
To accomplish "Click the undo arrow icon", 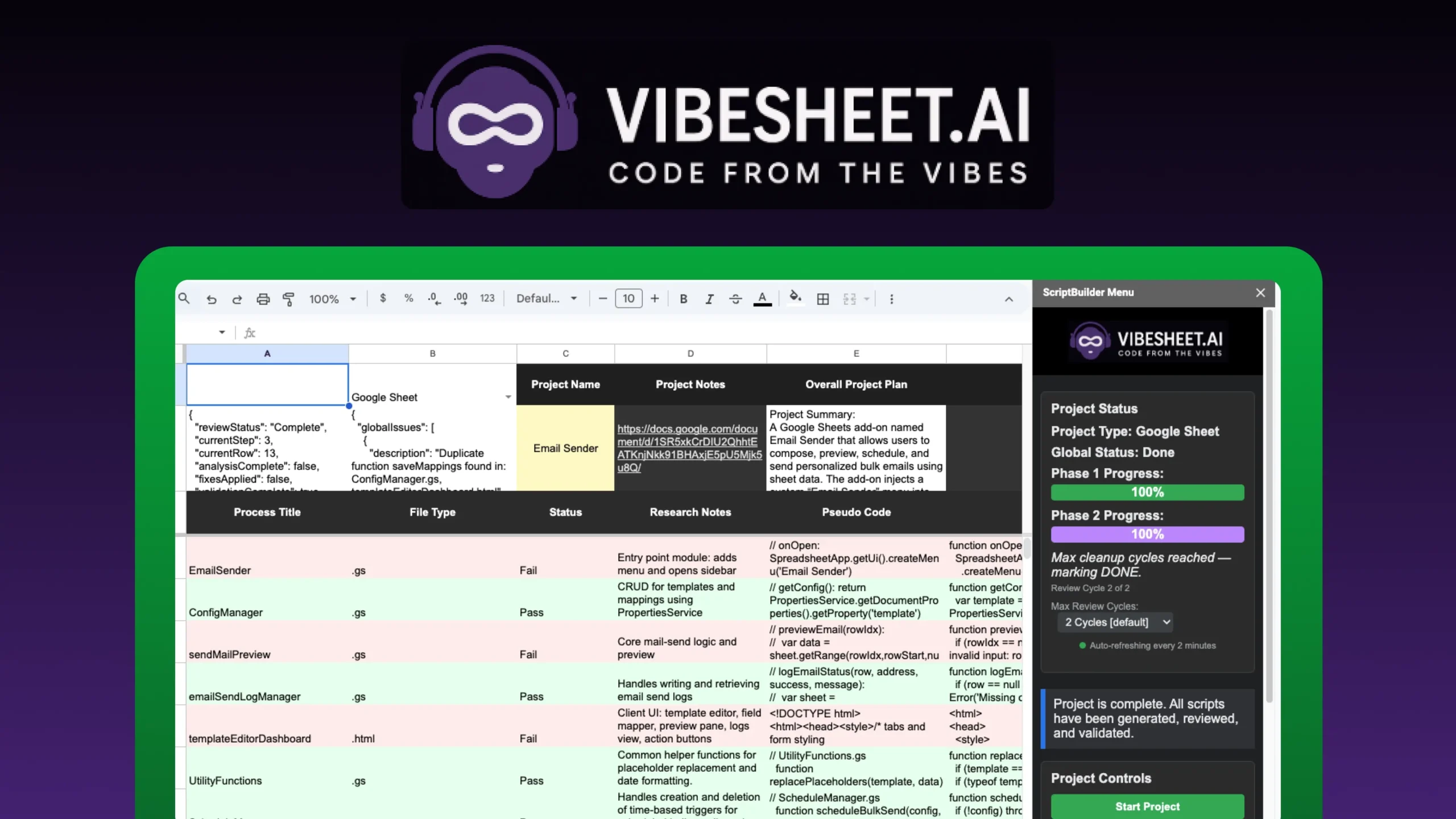I will point(212,299).
